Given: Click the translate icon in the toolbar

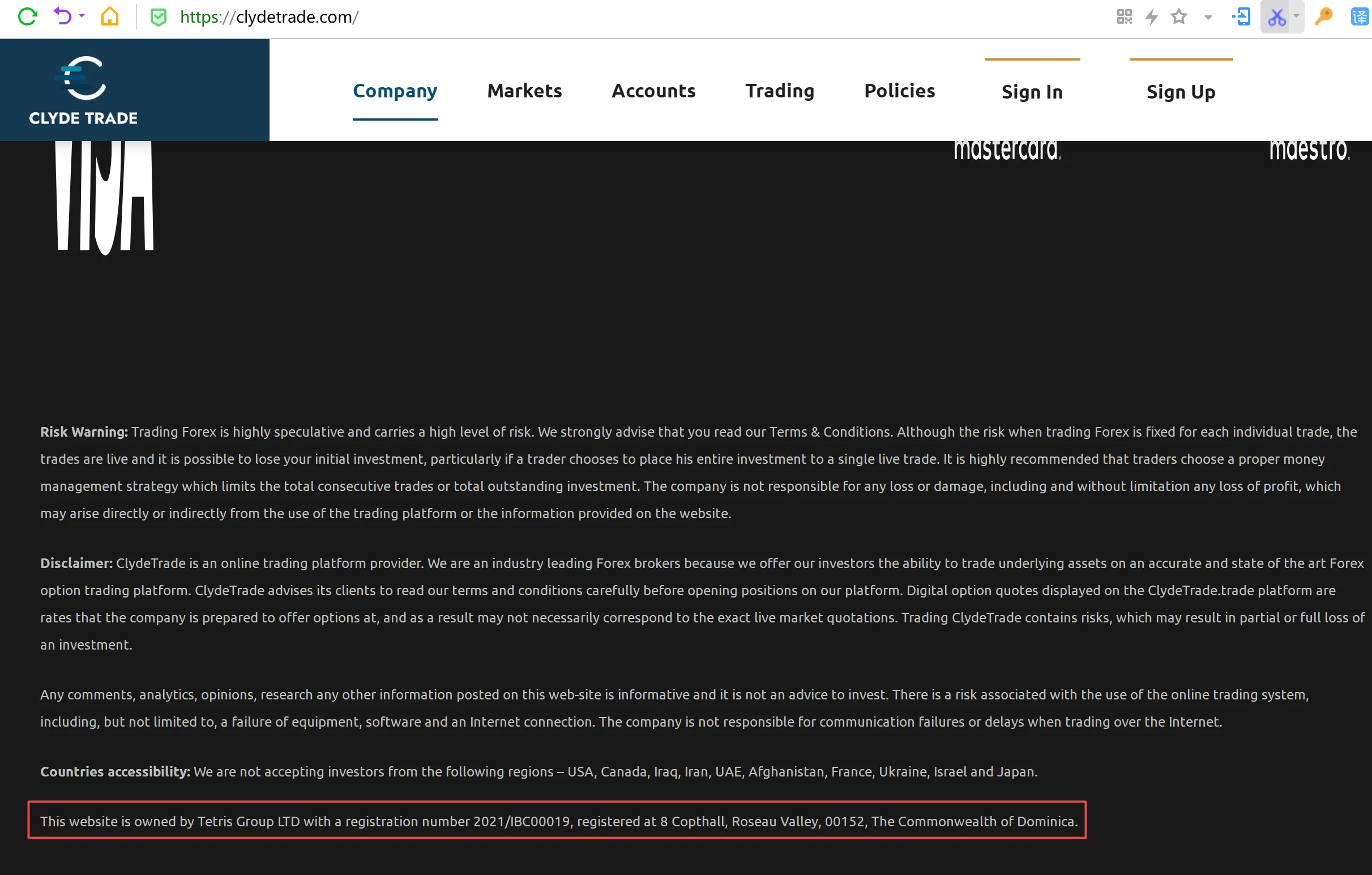Looking at the screenshot, I should pos(1360,16).
